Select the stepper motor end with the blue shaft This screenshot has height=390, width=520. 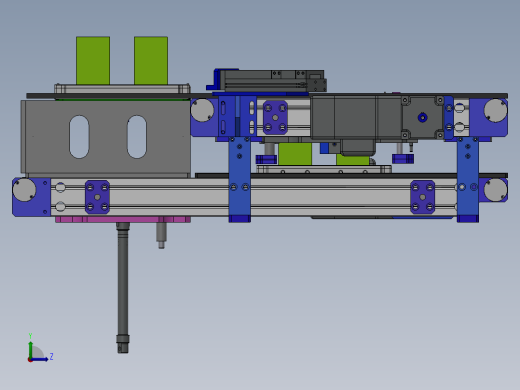tap(423, 117)
